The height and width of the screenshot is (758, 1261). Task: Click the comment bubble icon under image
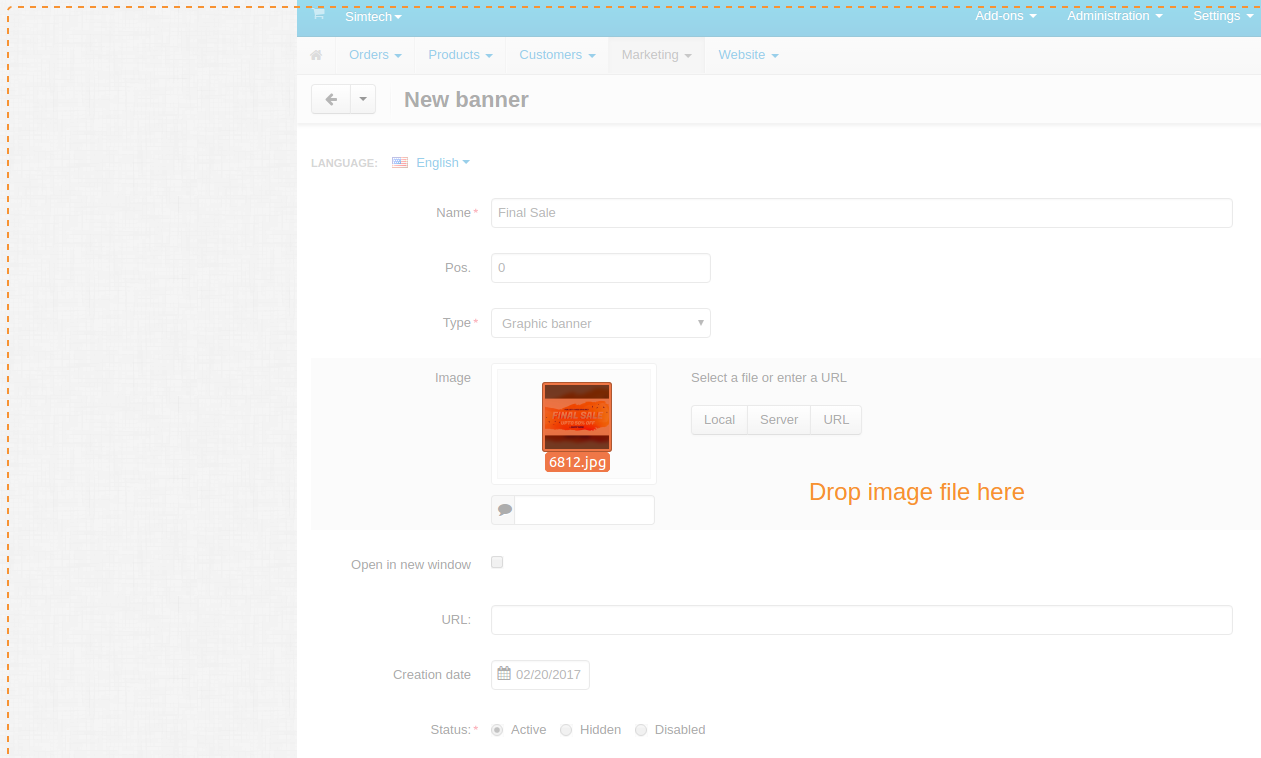[x=504, y=510]
